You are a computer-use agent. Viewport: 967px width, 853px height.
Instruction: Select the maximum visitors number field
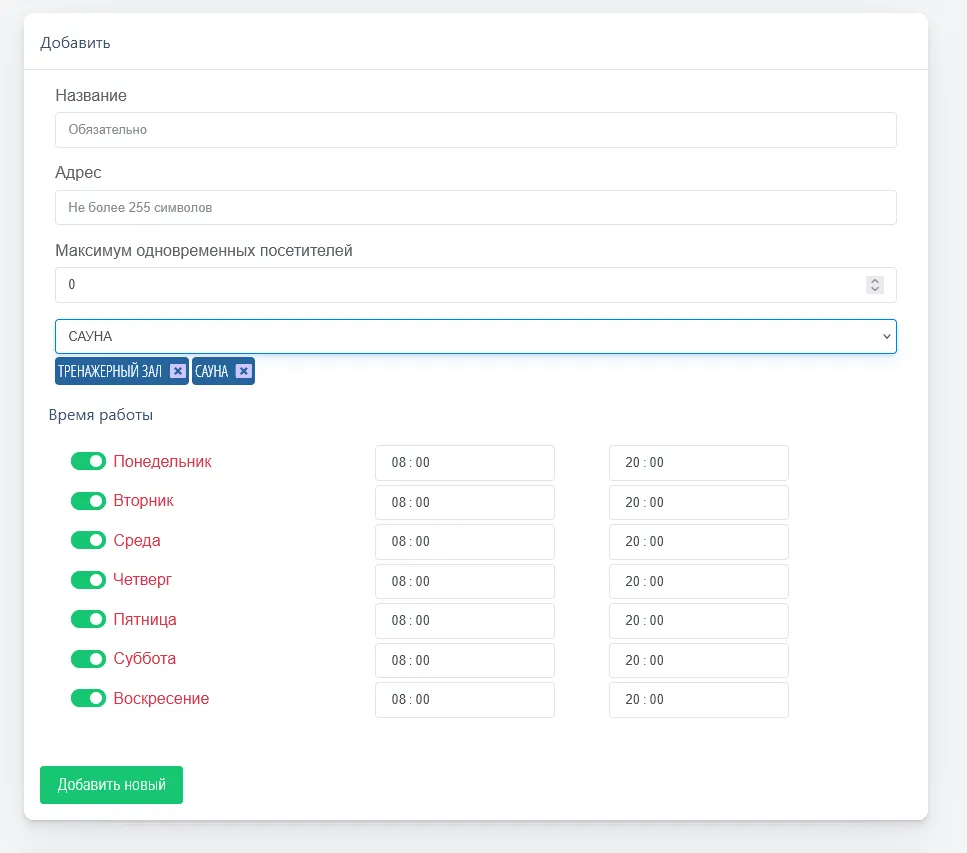coord(460,285)
